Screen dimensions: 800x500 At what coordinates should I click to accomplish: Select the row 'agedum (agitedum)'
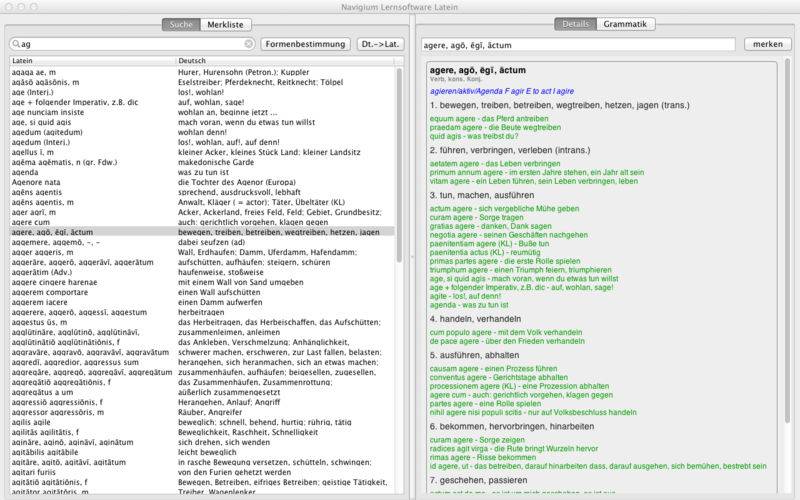202,132
